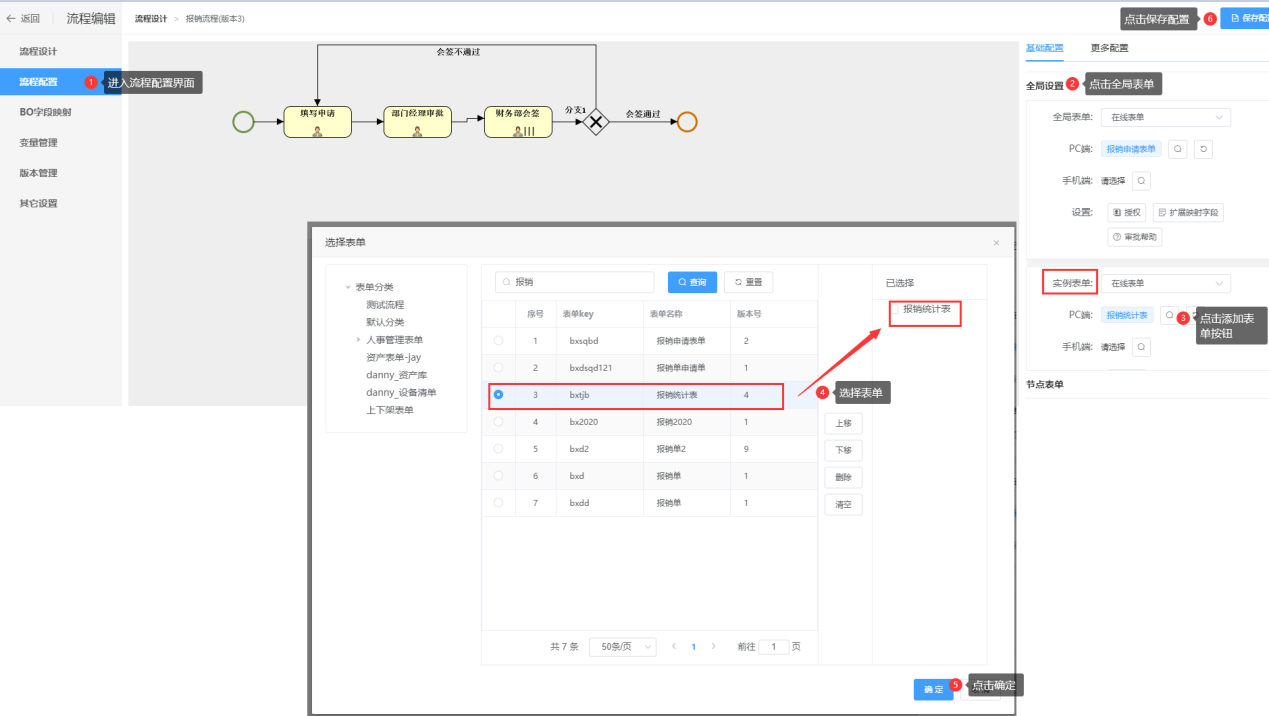Check 报销统计表 in 已选择 list
The width and height of the screenshot is (1269, 716).
click(896, 310)
